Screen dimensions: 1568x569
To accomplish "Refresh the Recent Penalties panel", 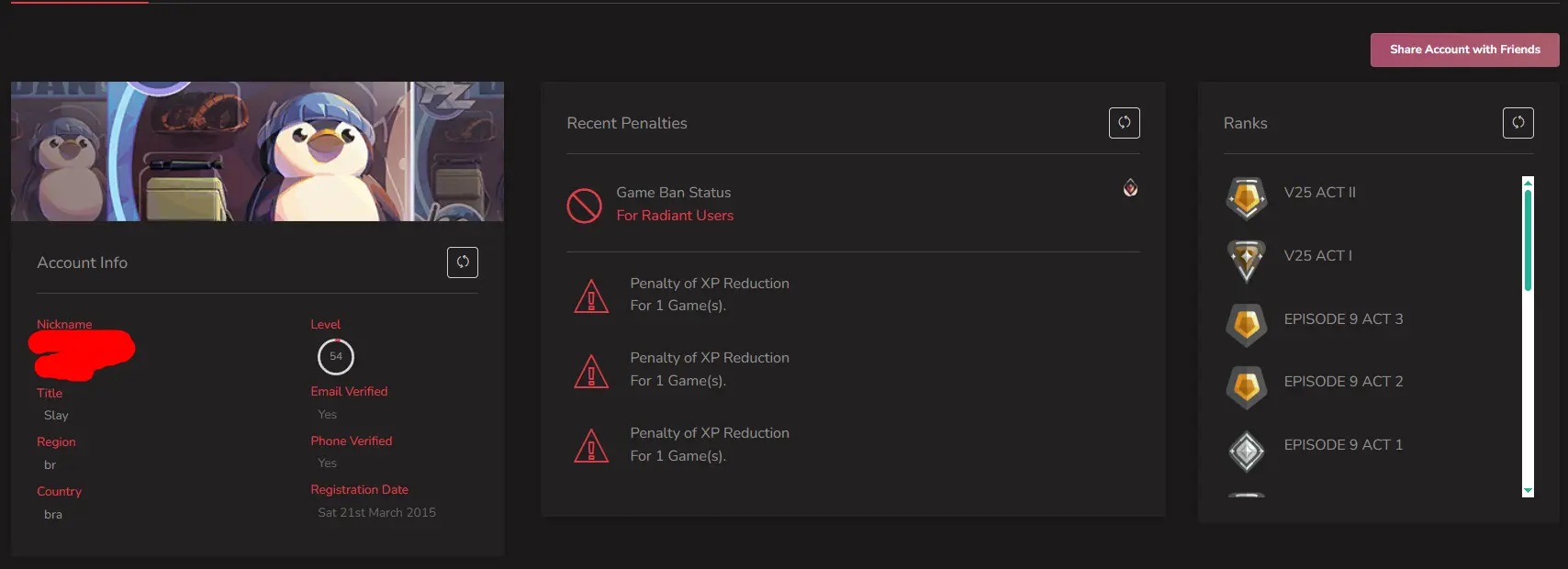I will click(1124, 123).
